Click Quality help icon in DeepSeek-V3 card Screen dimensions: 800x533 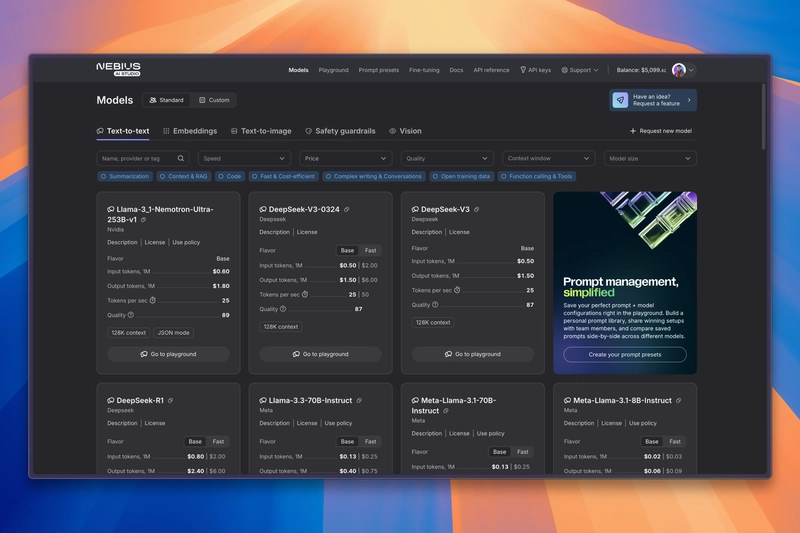[435, 305]
